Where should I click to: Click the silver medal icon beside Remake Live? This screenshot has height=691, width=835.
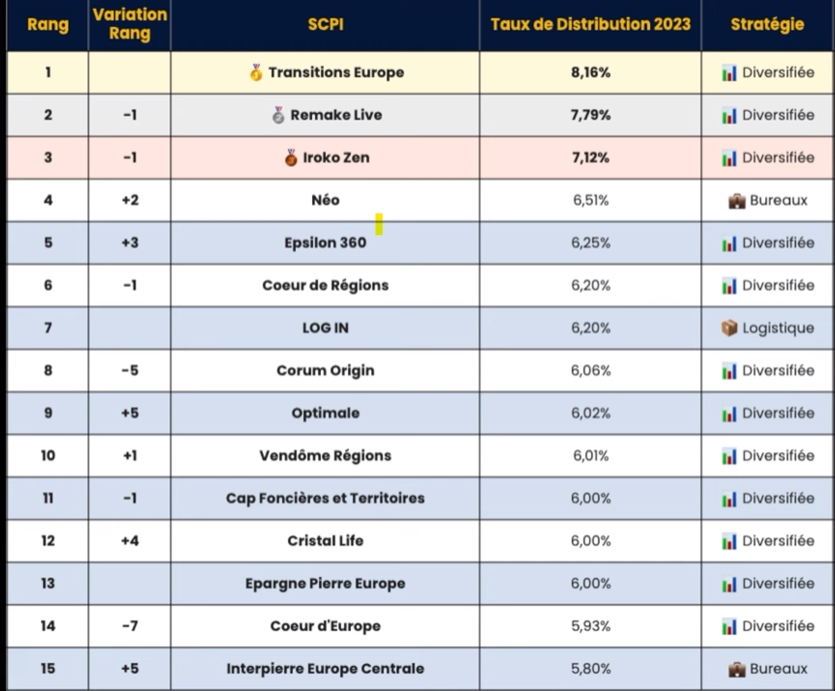coord(278,115)
